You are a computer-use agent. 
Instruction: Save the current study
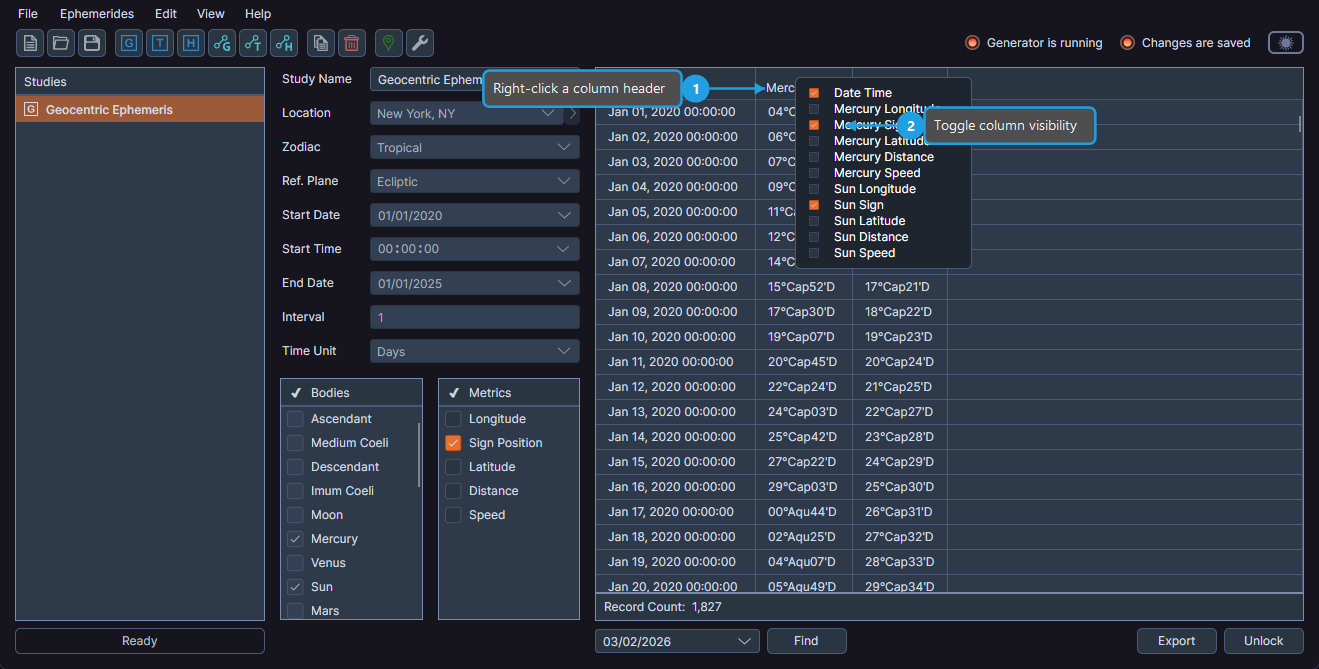point(91,43)
